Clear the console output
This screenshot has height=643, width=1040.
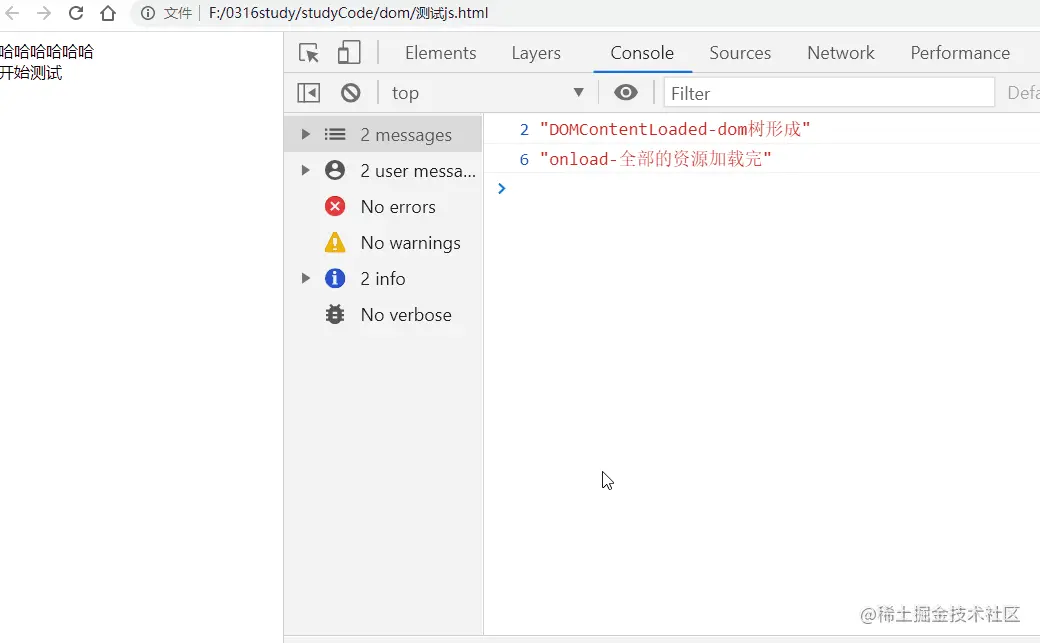(x=350, y=92)
